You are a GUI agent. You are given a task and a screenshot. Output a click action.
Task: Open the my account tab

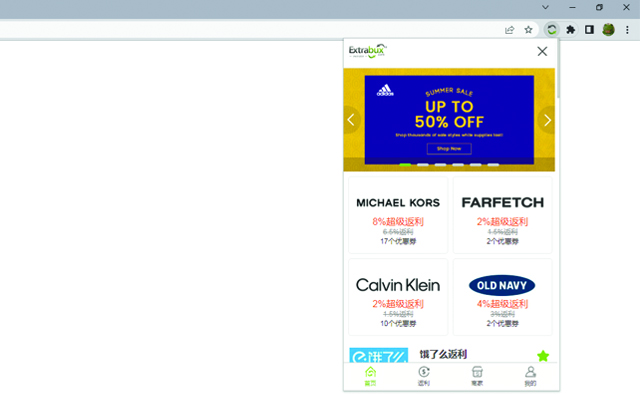point(530,376)
